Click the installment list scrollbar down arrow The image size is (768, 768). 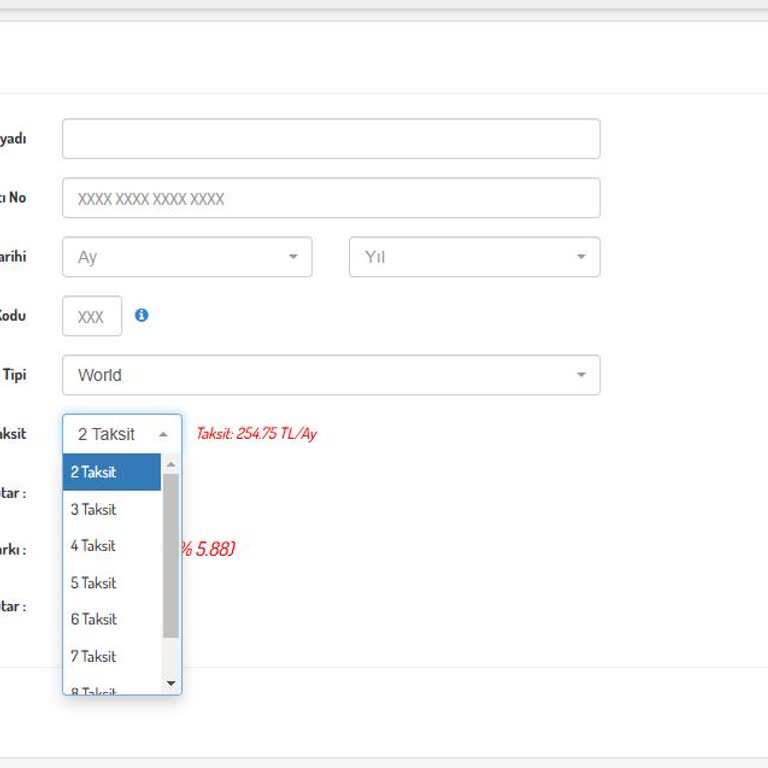(x=171, y=684)
